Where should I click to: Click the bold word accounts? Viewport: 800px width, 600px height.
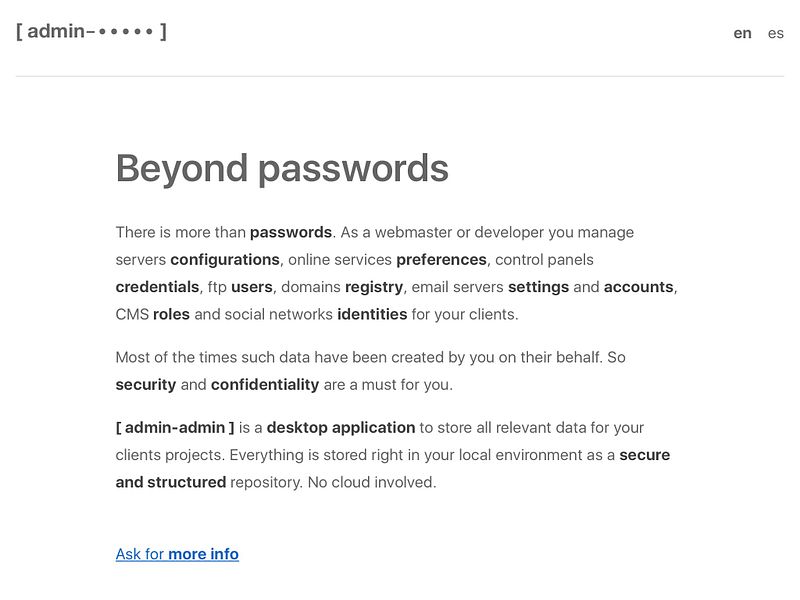coord(639,287)
